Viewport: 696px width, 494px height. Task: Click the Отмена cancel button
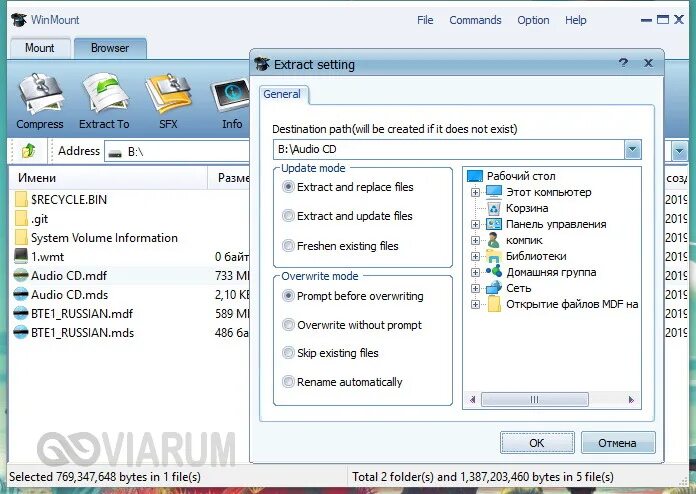pyautogui.click(x=617, y=443)
